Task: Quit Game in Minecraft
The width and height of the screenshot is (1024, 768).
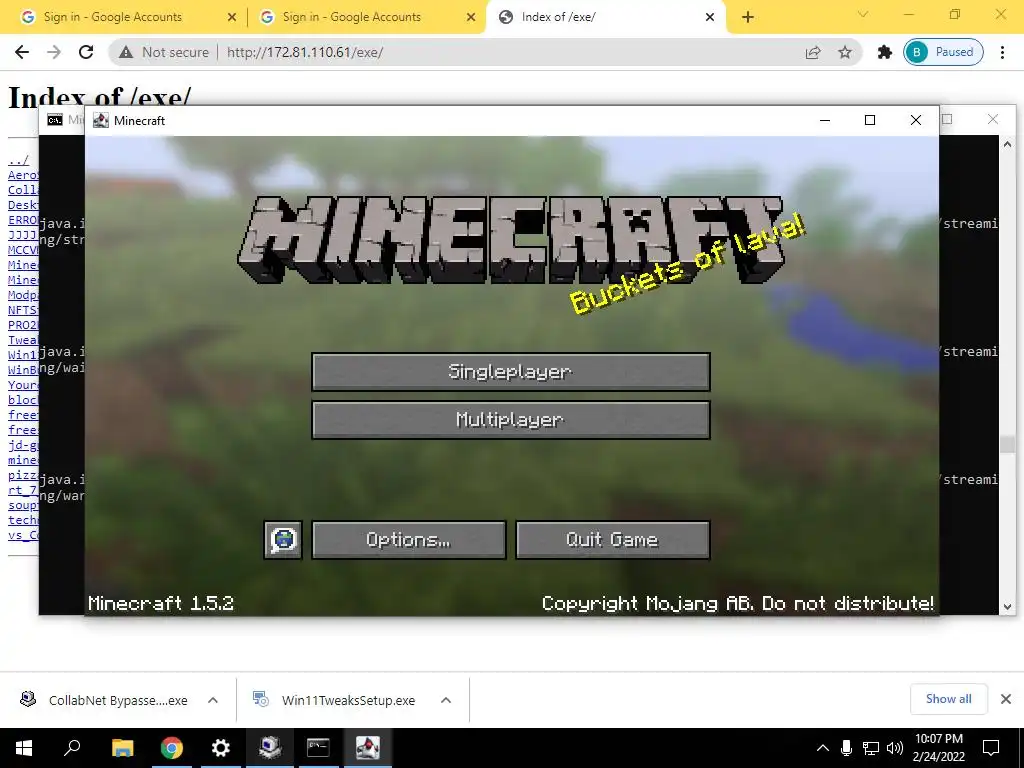Action: tap(613, 540)
